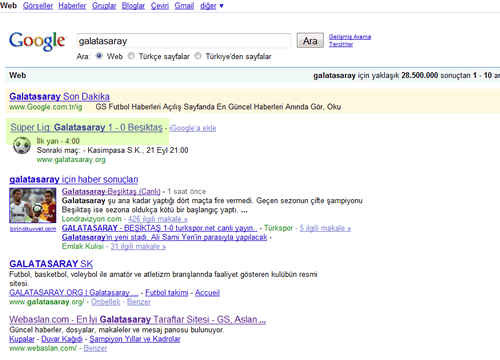Open the Tercihler link
This screenshot has width=500, height=360.
point(341,44)
